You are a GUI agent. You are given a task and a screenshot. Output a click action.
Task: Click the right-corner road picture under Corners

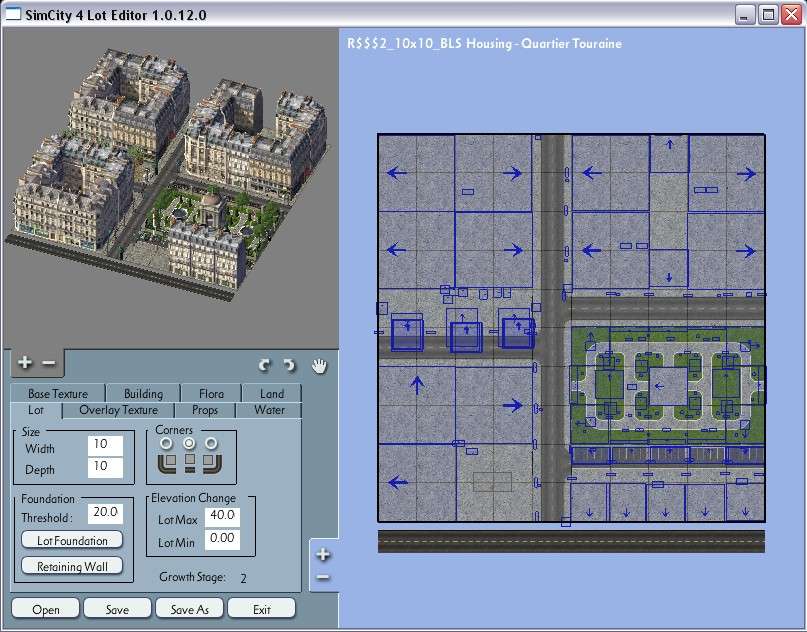click(x=212, y=463)
